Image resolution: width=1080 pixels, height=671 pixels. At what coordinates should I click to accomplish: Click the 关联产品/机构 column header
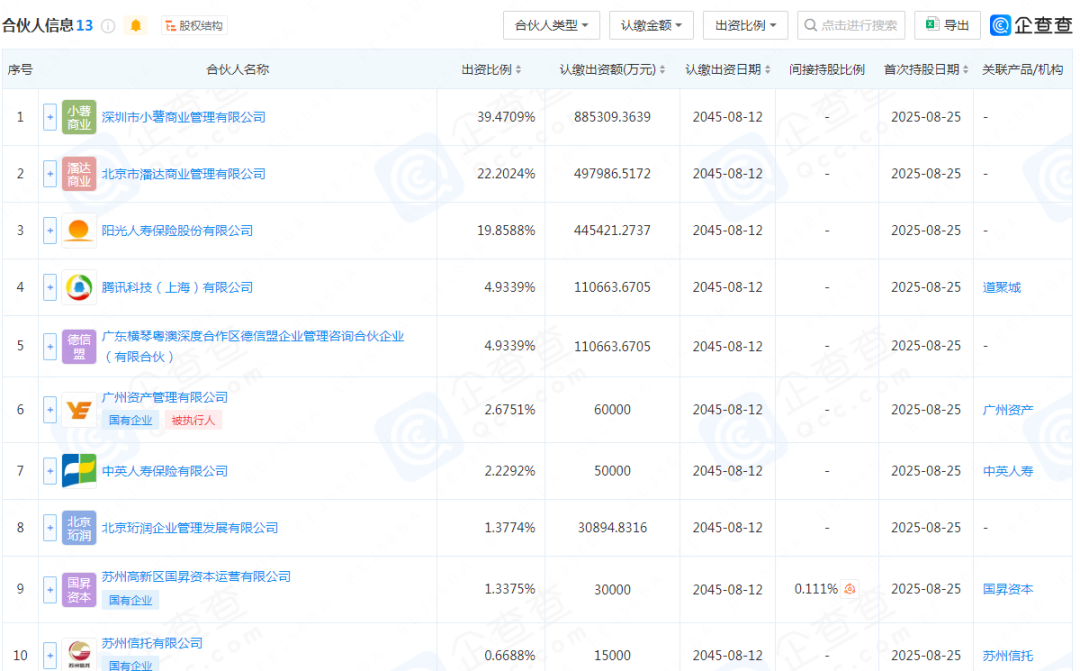1022,70
